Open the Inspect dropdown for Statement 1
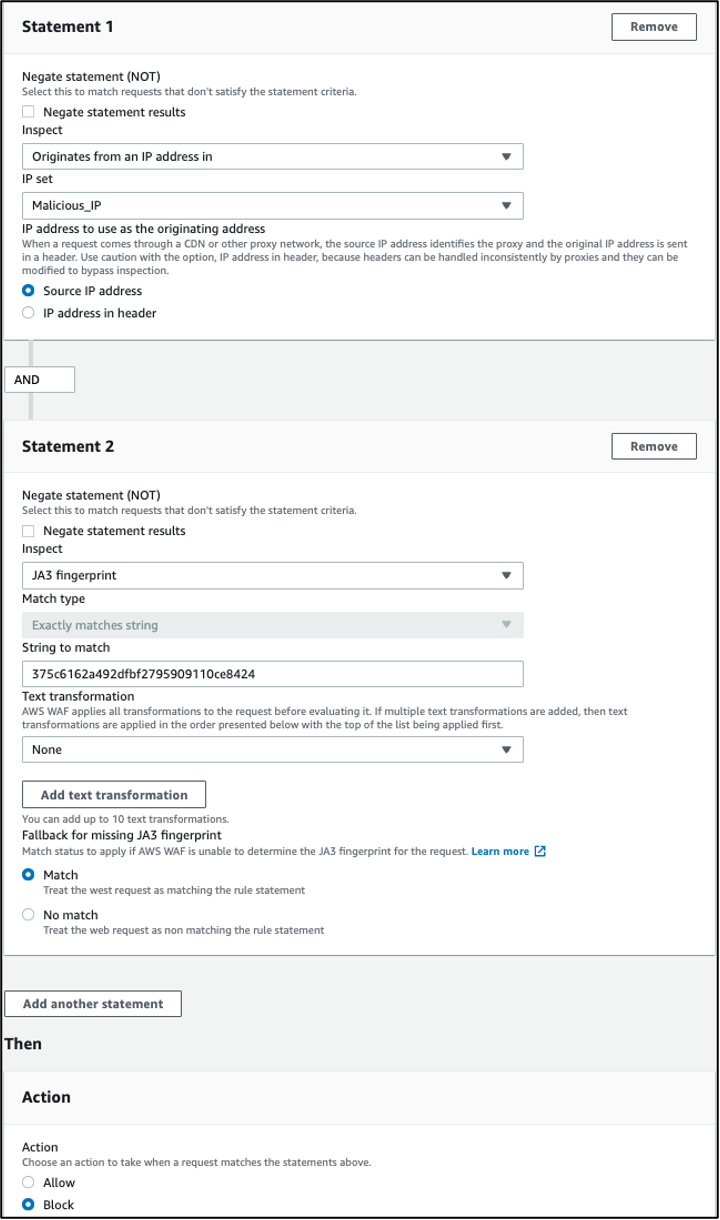720x1220 pixels. click(272, 156)
